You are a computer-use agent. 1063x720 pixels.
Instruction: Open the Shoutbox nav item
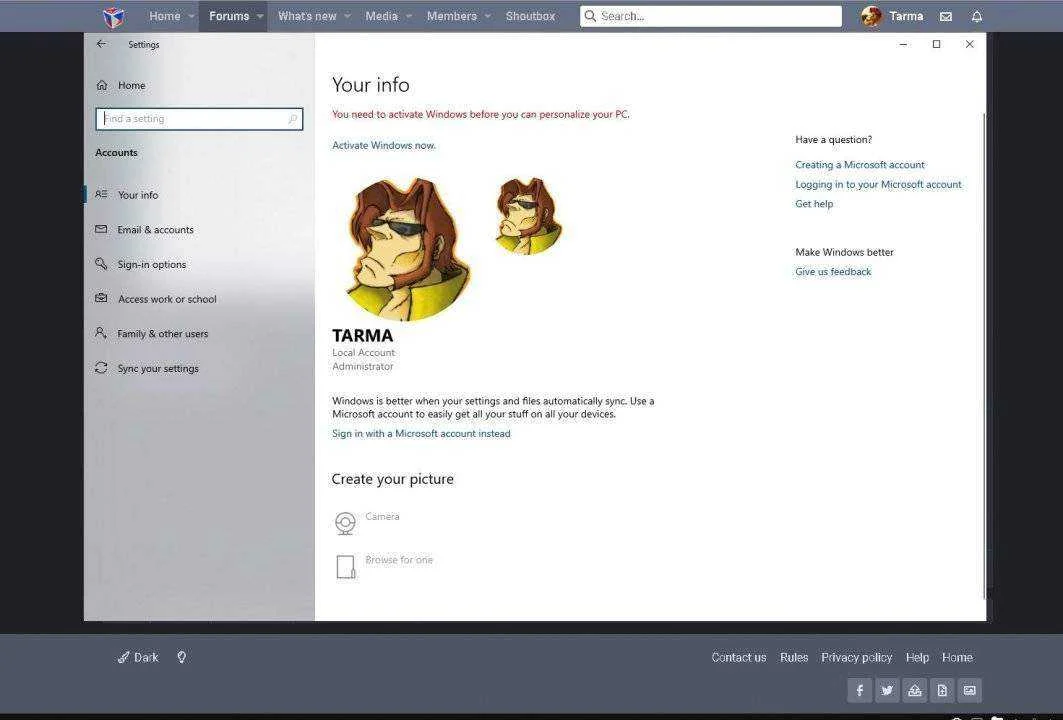point(530,16)
